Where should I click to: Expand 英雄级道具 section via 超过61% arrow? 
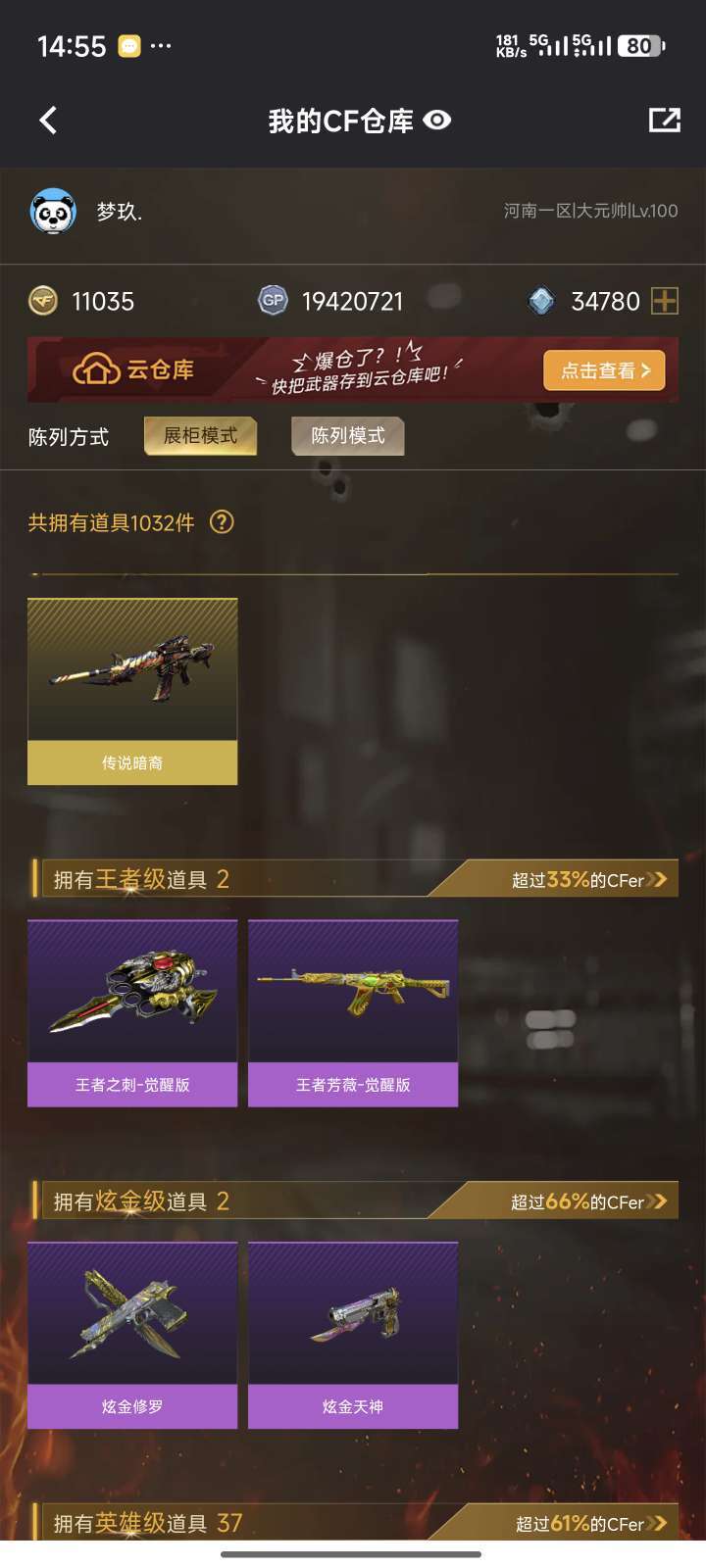[x=657, y=1523]
